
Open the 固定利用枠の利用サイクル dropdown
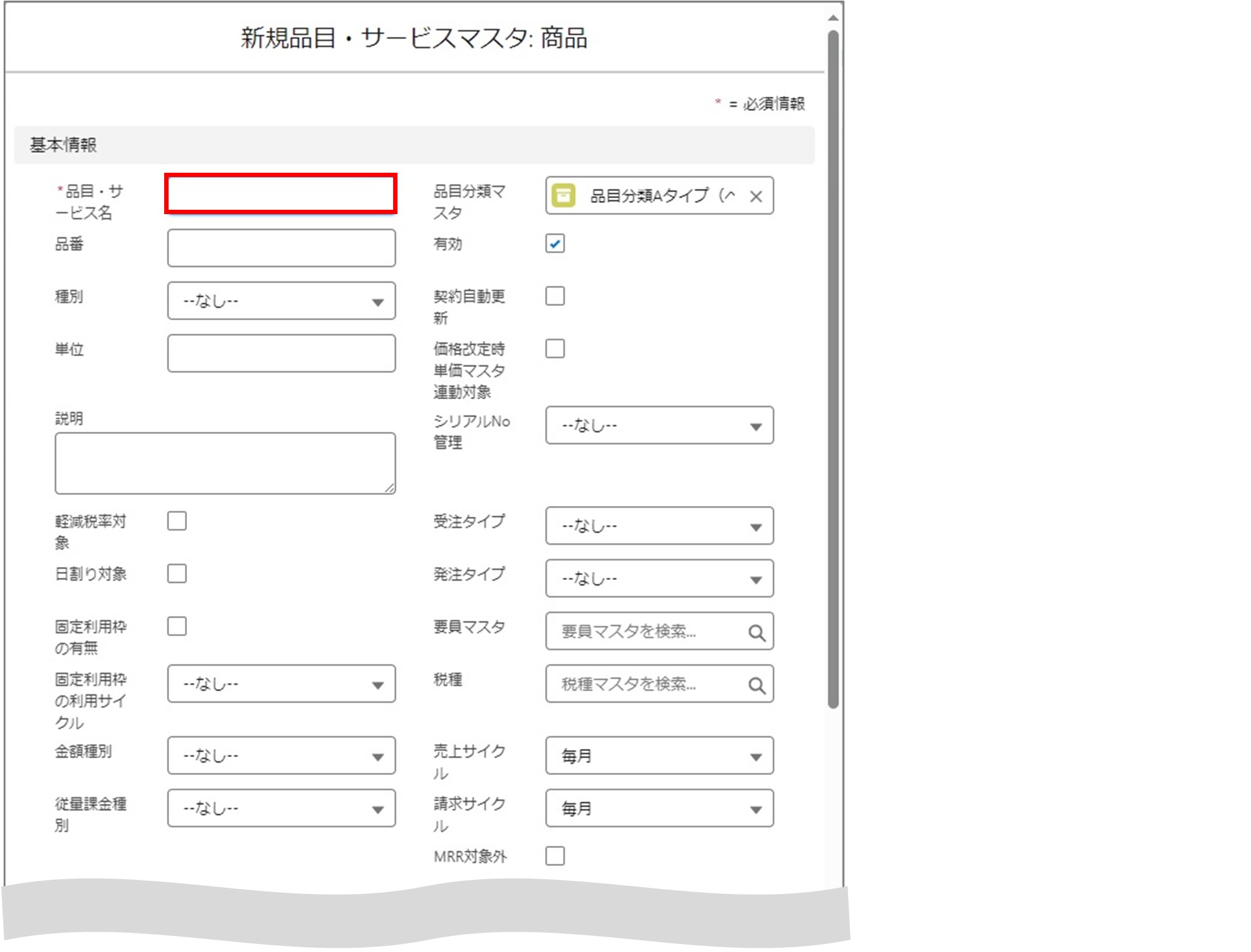coord(281,684)
